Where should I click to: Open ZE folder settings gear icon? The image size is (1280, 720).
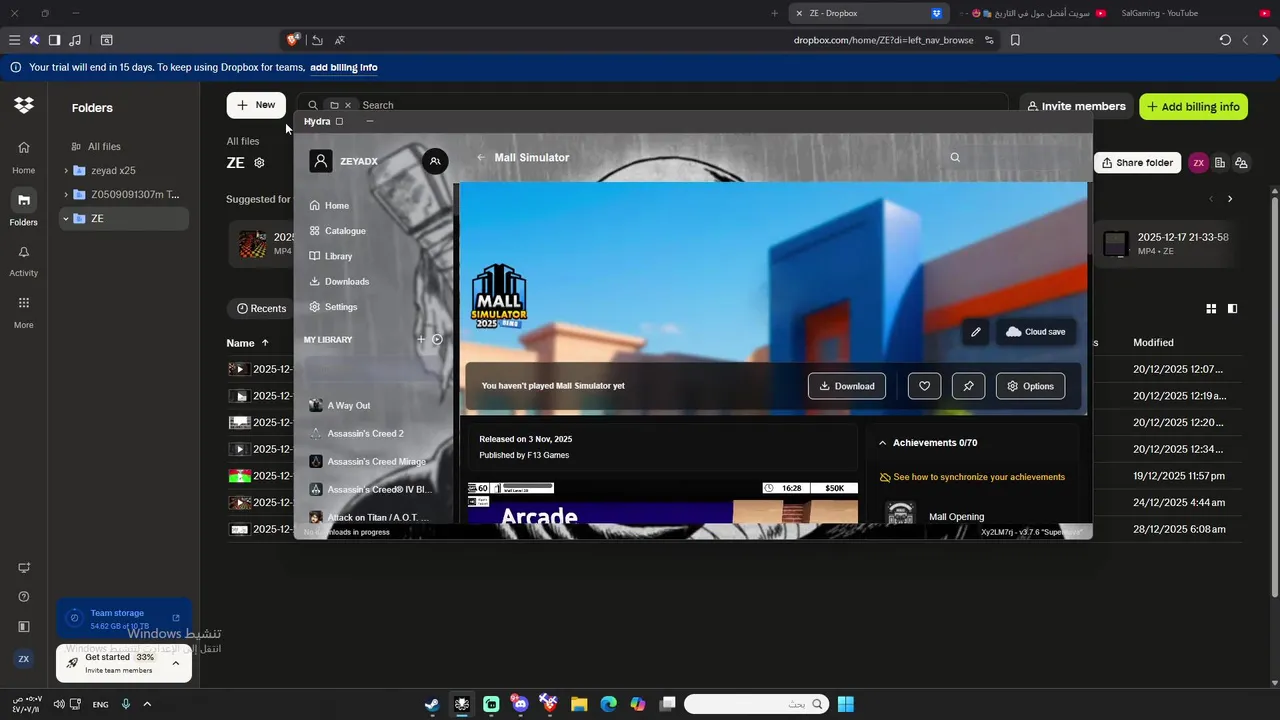[x=259, y=163]
